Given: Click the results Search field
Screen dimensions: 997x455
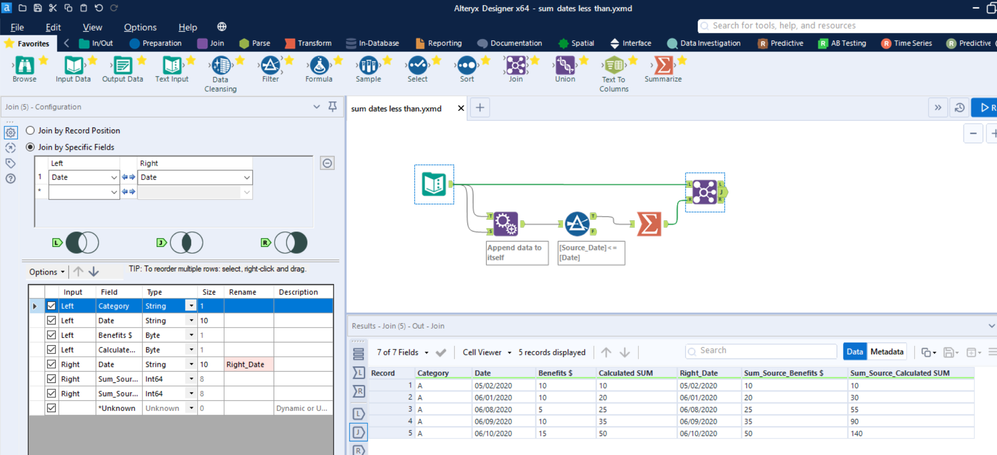Looking at the screenshot, I should pyautogui.click(x=761, y=351).
